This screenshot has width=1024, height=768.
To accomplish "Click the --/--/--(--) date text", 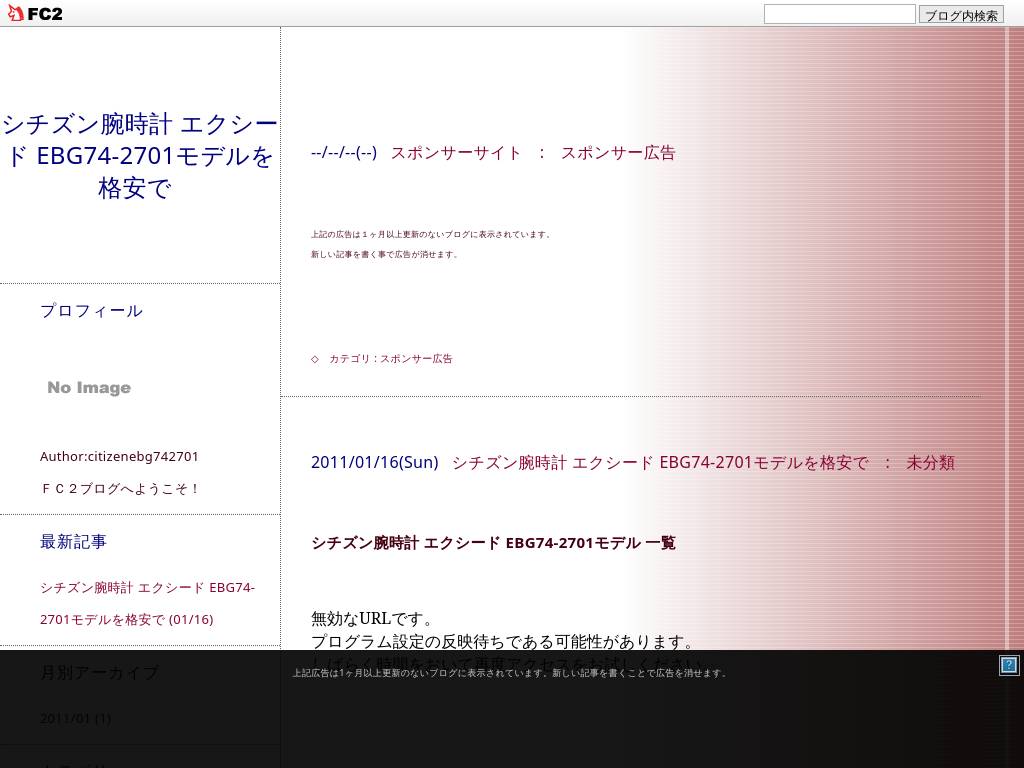I will click(x=344, y=153).
